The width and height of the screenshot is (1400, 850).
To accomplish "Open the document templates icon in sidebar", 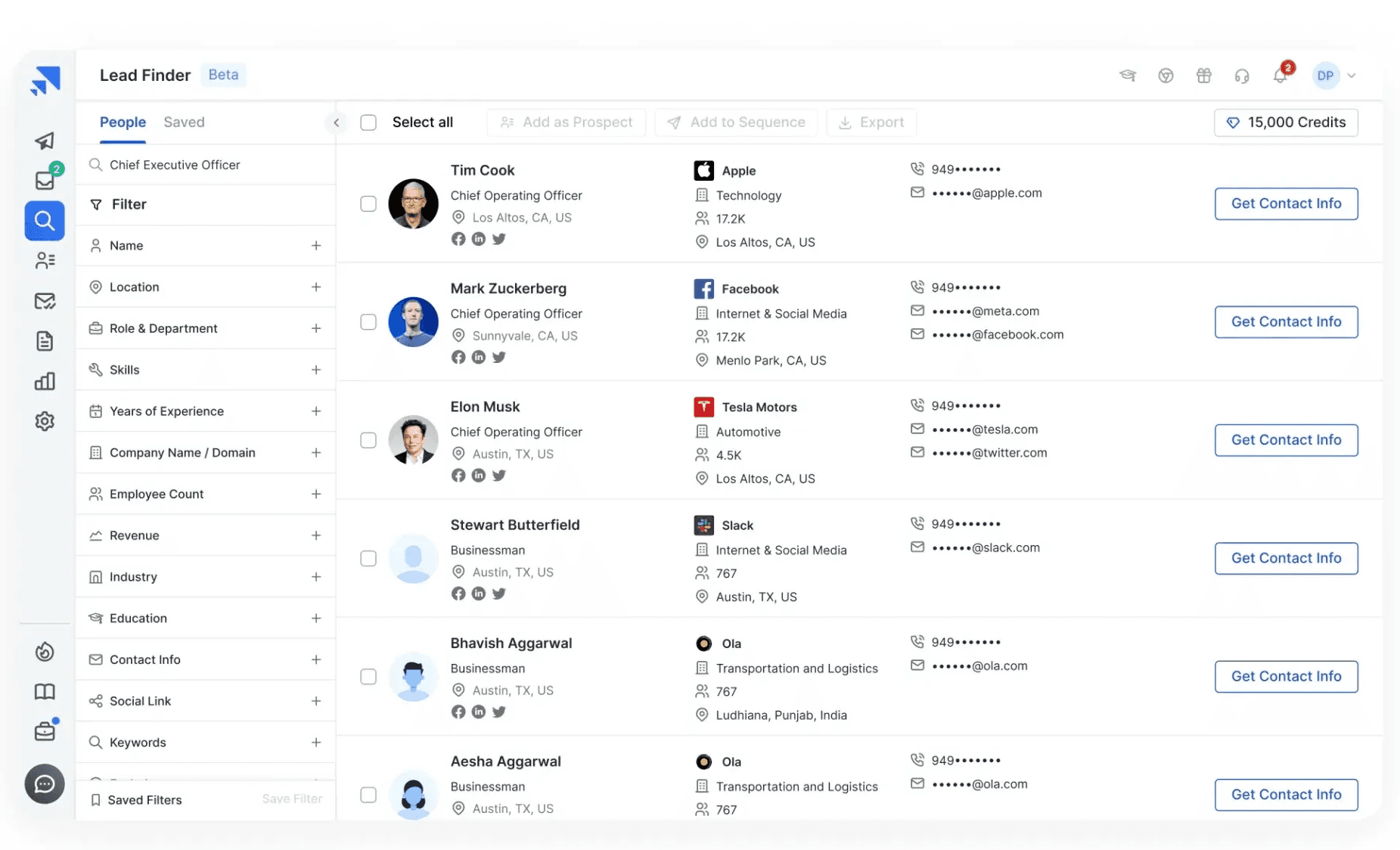I will [x=45, y=341].
